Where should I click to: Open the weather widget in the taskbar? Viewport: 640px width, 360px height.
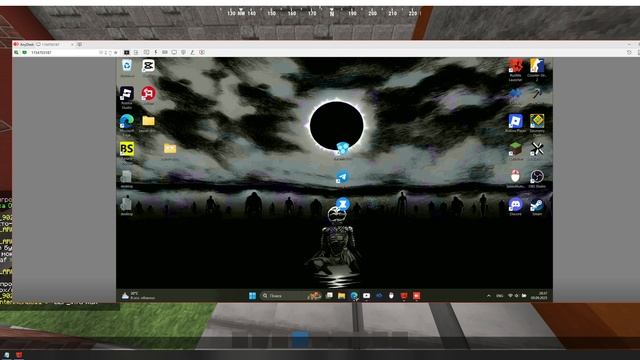(x=138, y=296)
